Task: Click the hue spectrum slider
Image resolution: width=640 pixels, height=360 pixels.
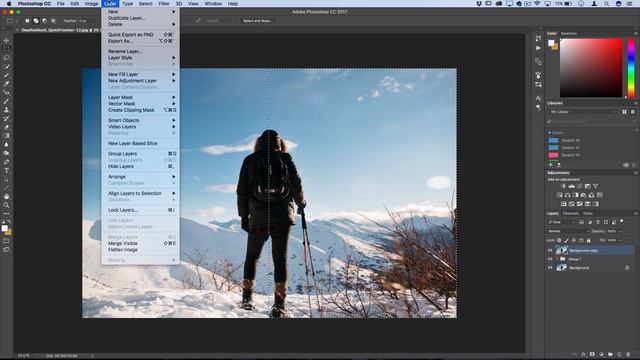Action: coord(631,68)
